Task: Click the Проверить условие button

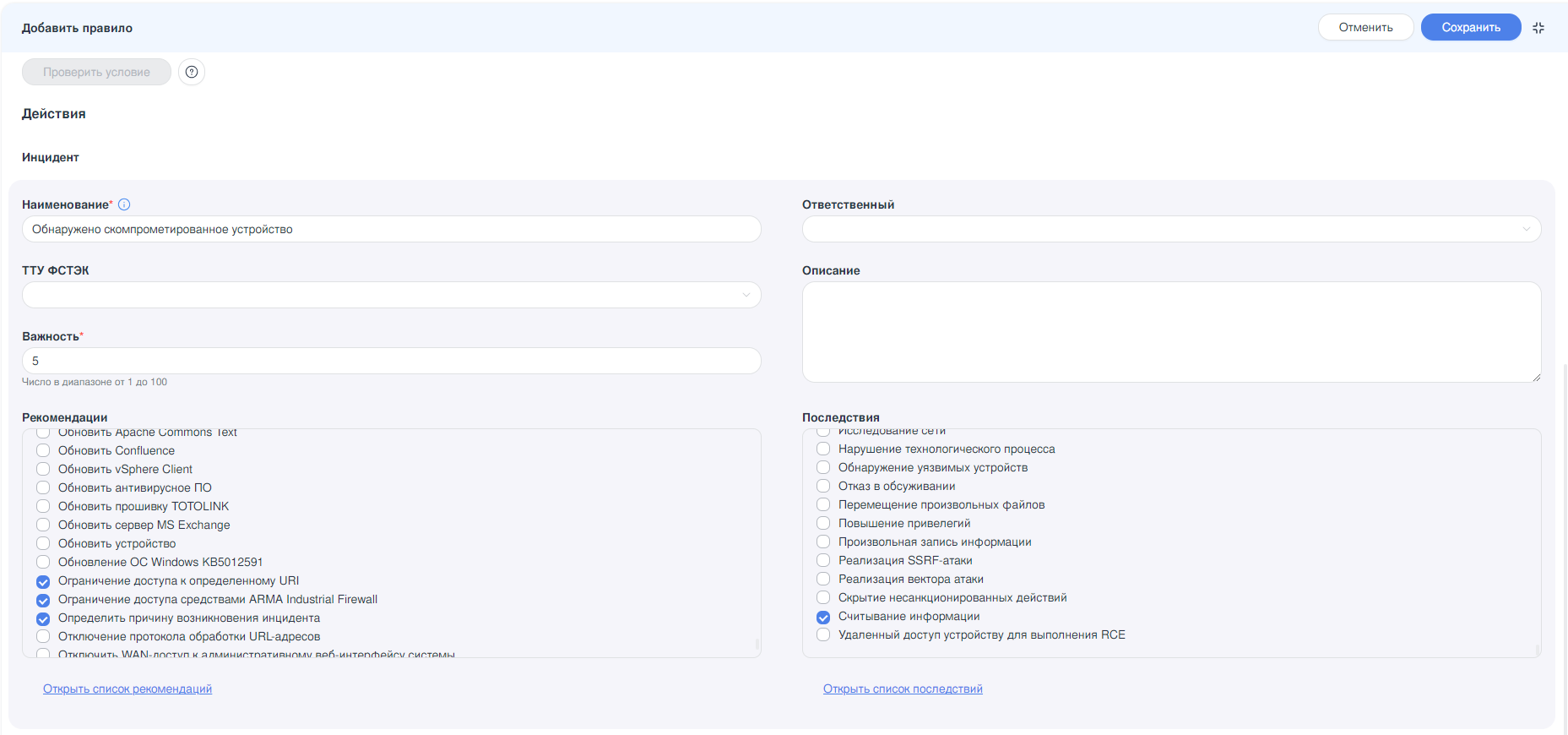Action: pos(96,72)
